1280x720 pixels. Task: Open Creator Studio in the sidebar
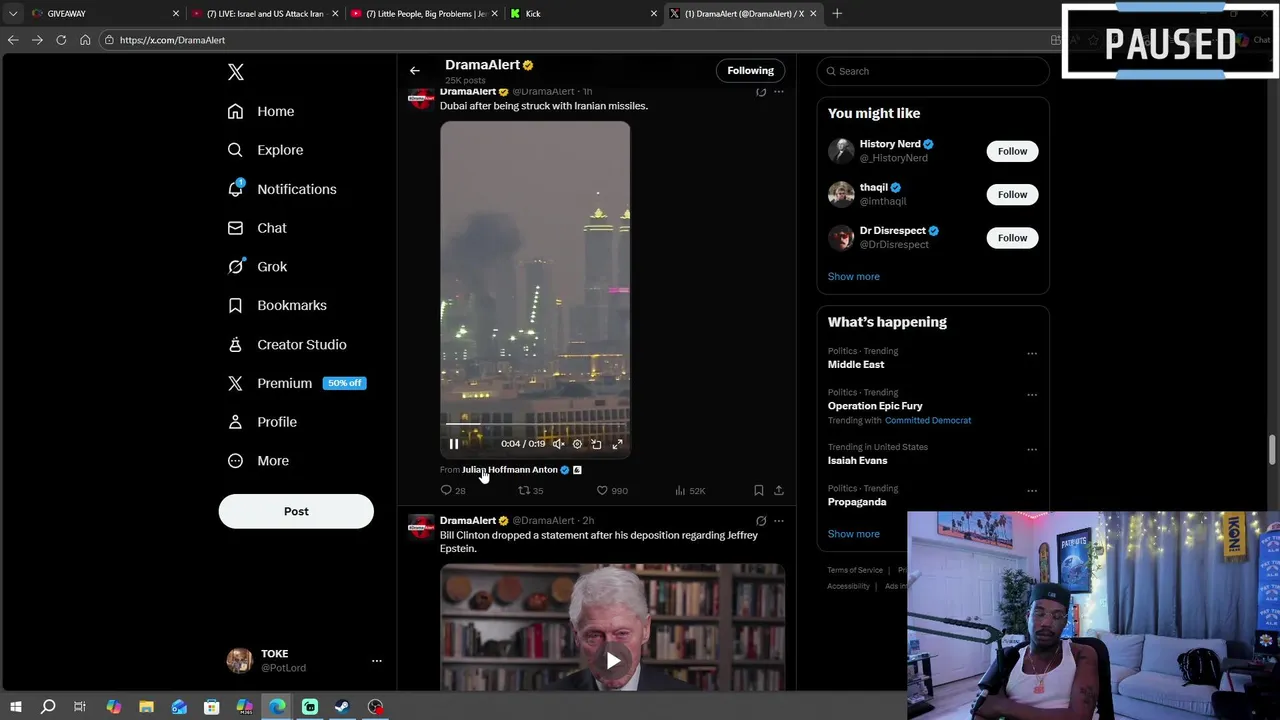click(287, 344)
